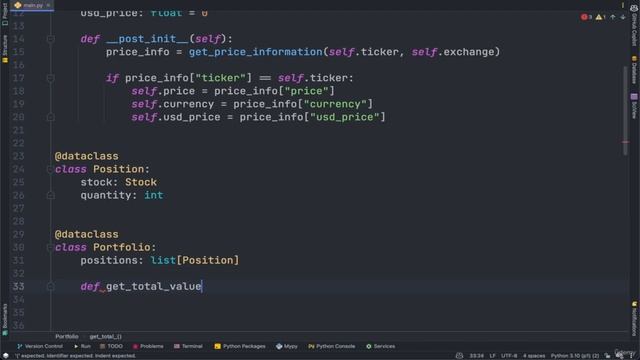Change 4 spaces indent setting

point(534,356)
